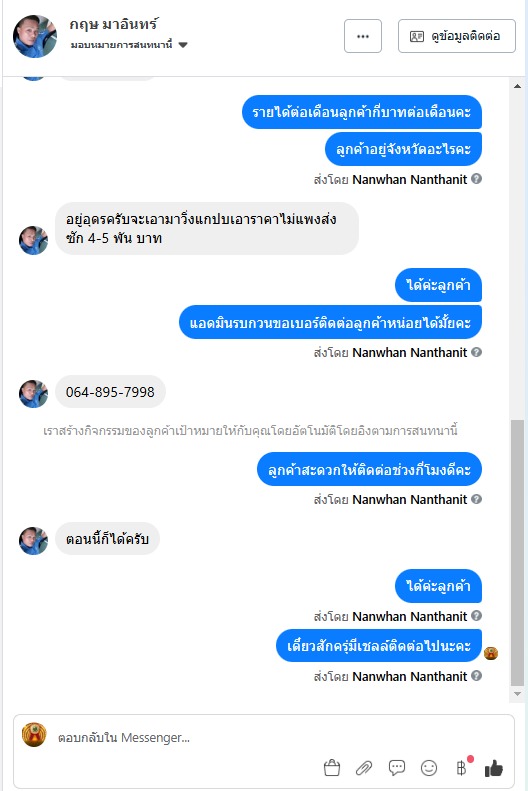Click the scrollbar down arrow
This screenshot has width=528, height=791.
coord(517,694)
